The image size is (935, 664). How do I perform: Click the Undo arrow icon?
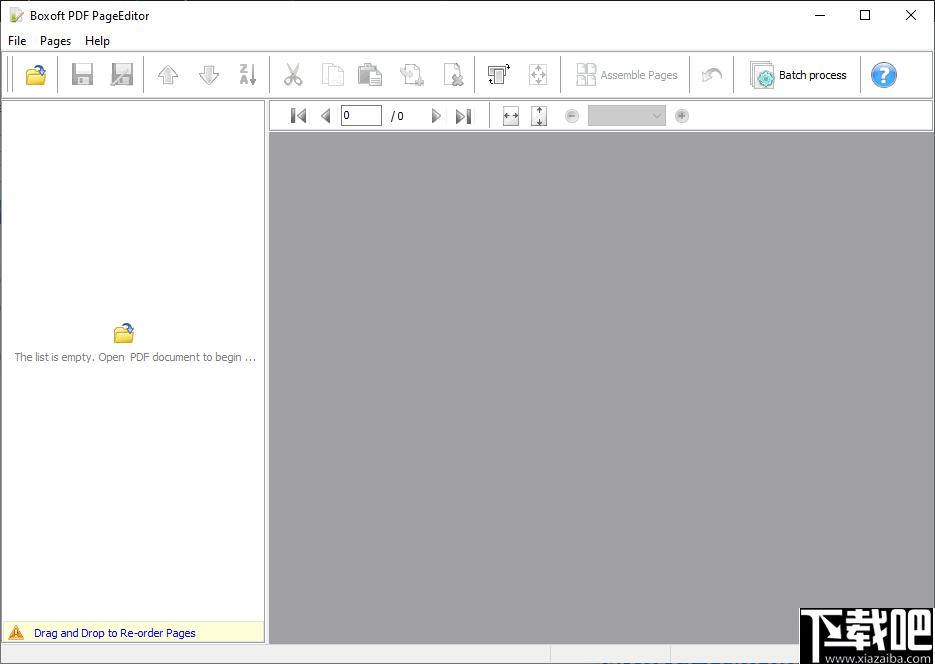pyautogui.click(x=711, y=75)
